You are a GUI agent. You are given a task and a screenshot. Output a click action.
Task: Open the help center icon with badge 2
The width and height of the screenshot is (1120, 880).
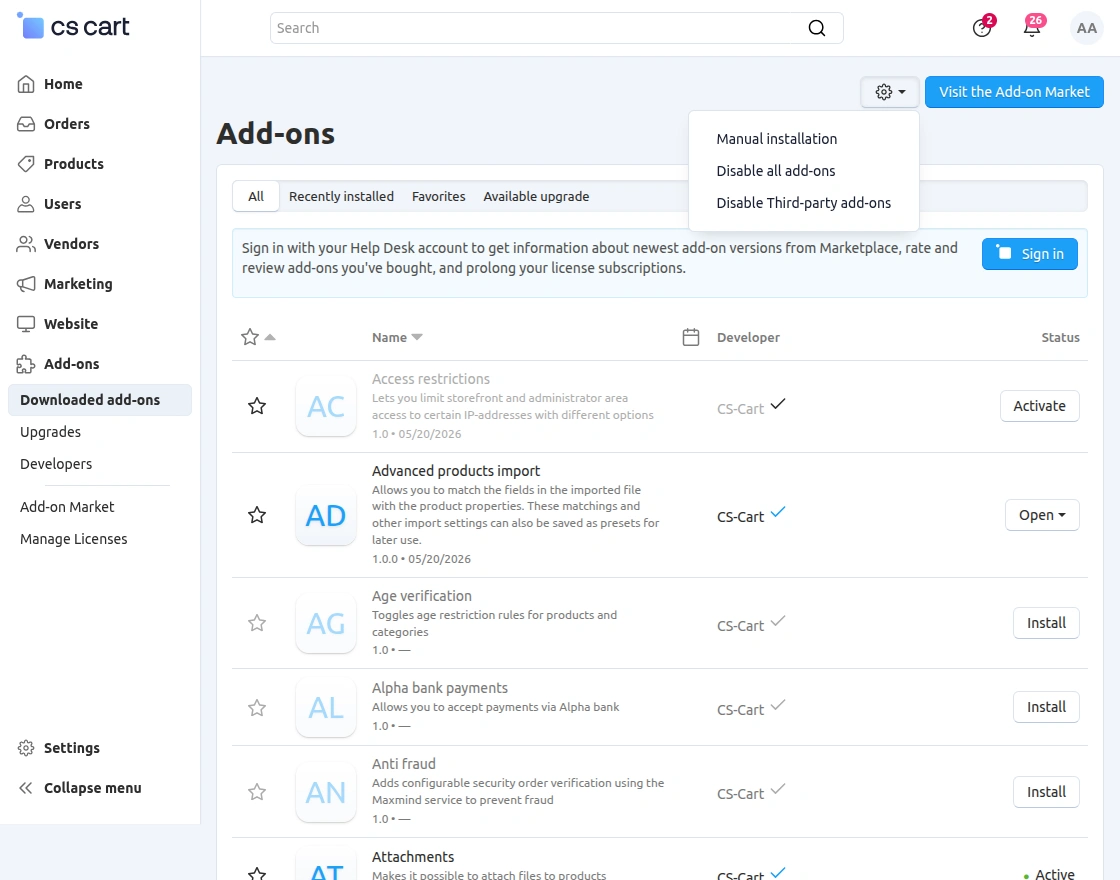click(982, 28)
